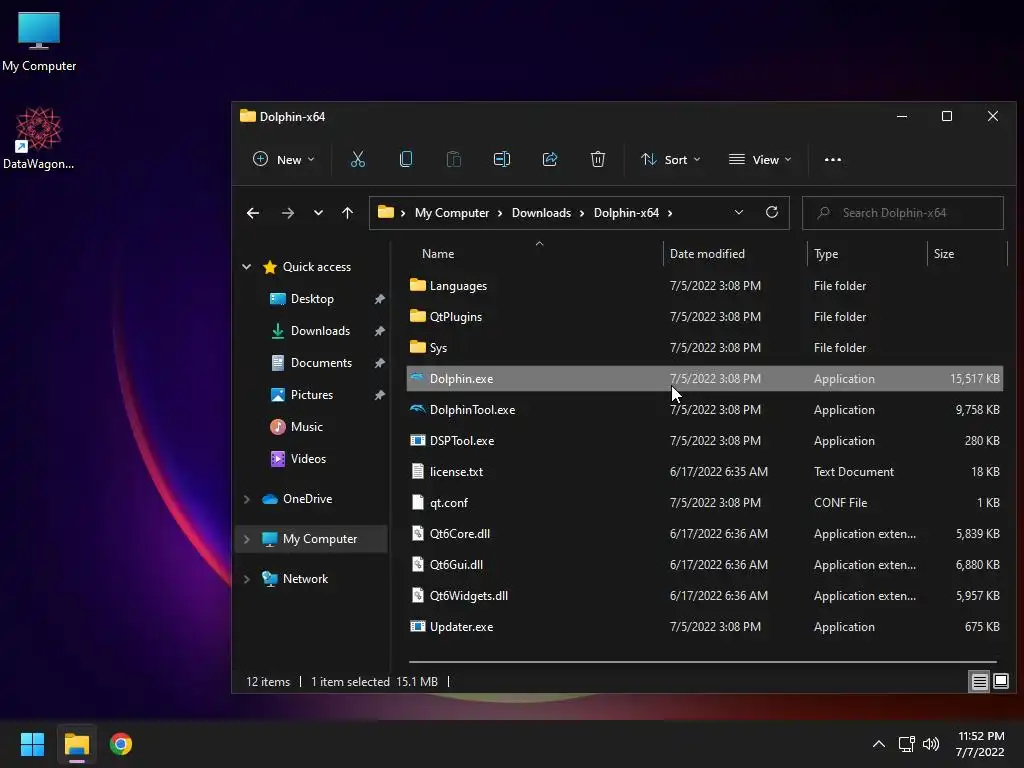Click File Explorer taskbar icon

coord(76,744)
